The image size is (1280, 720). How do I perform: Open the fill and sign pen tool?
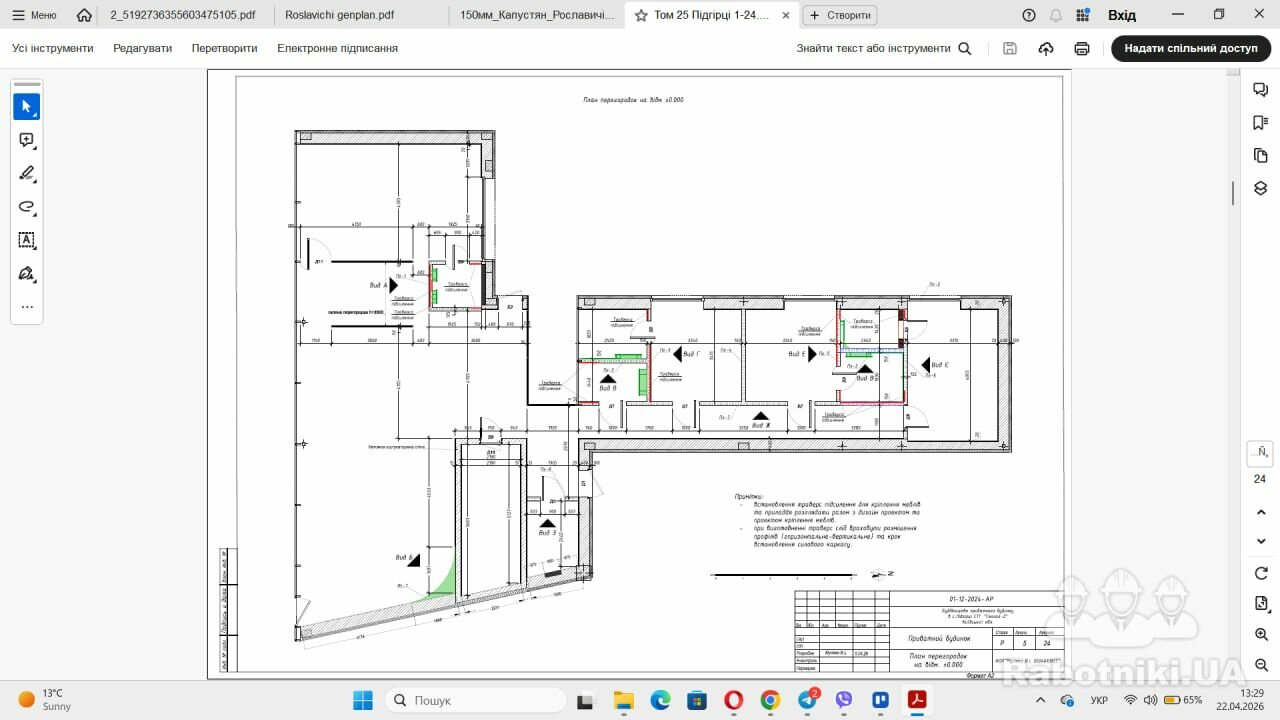[27, 273]
